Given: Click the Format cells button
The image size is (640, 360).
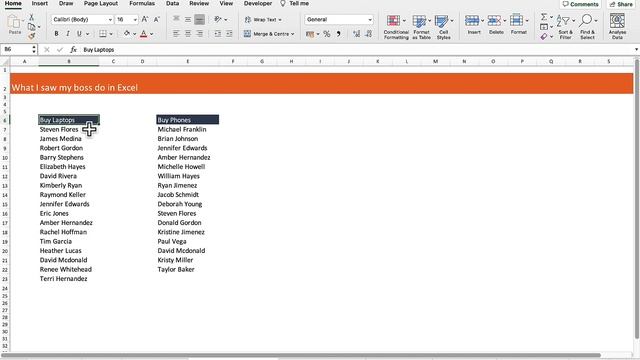Looking at the screenshot, I should point(518,24).
